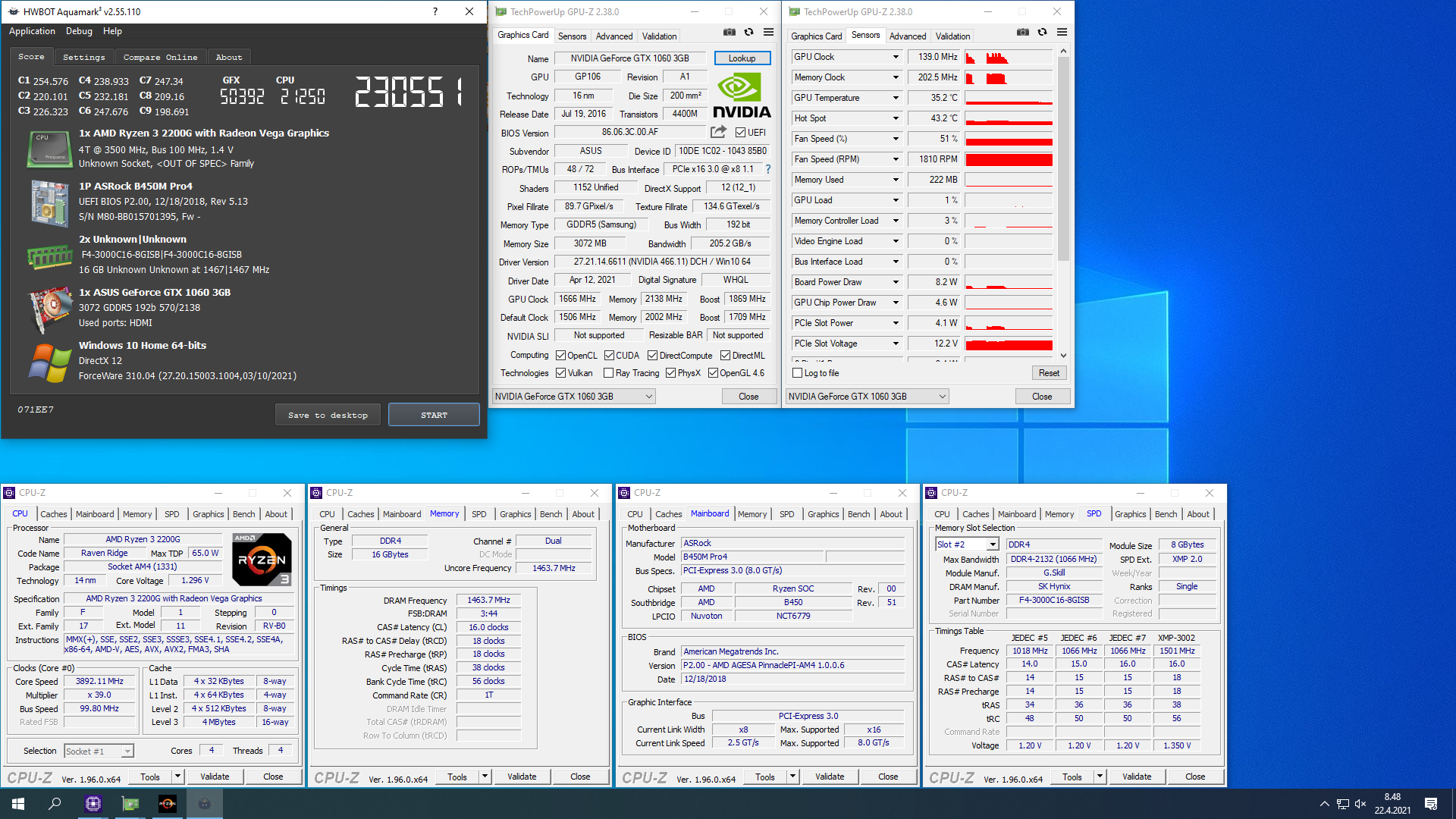Open the GPU Temperature sensor dropdown

pos(896,98)
